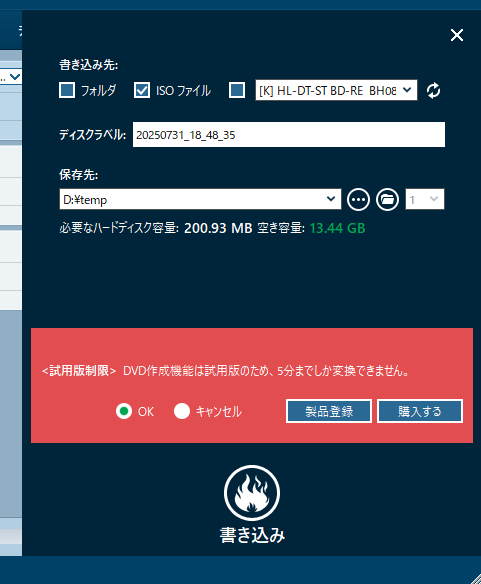
Task: Close the burn settings panel
Action: tap(457, 35)
